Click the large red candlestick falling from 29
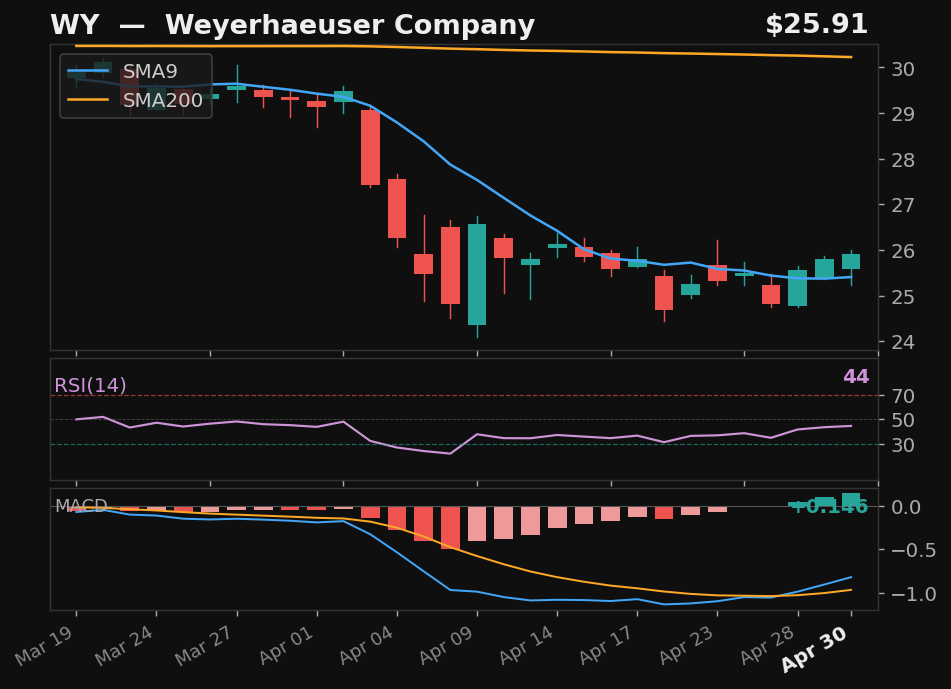This screenshot has height=689, width=951. coord(371,147)
